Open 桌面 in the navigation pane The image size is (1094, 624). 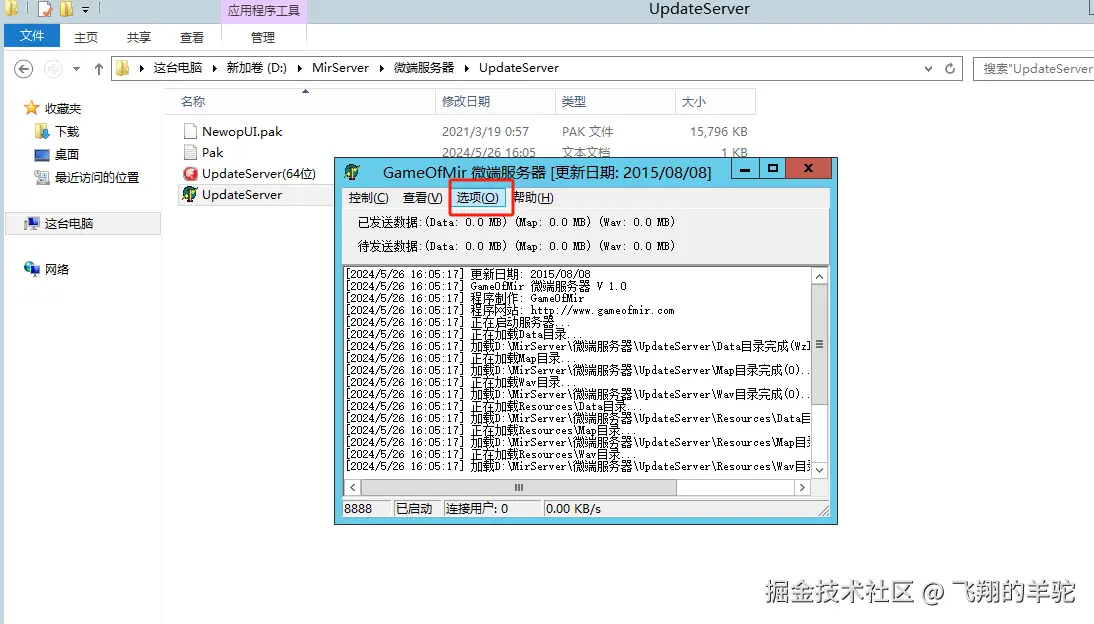pos(67,154)
